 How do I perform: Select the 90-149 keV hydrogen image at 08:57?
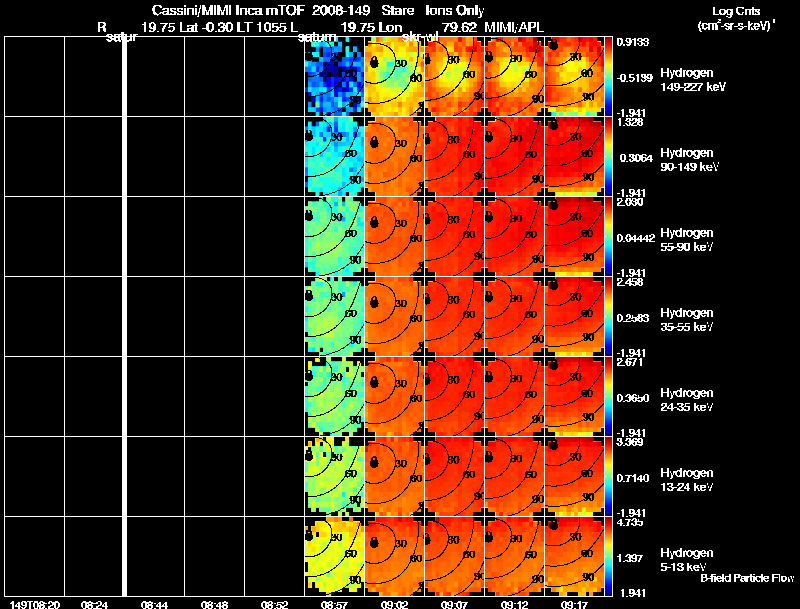click(334, 156)
